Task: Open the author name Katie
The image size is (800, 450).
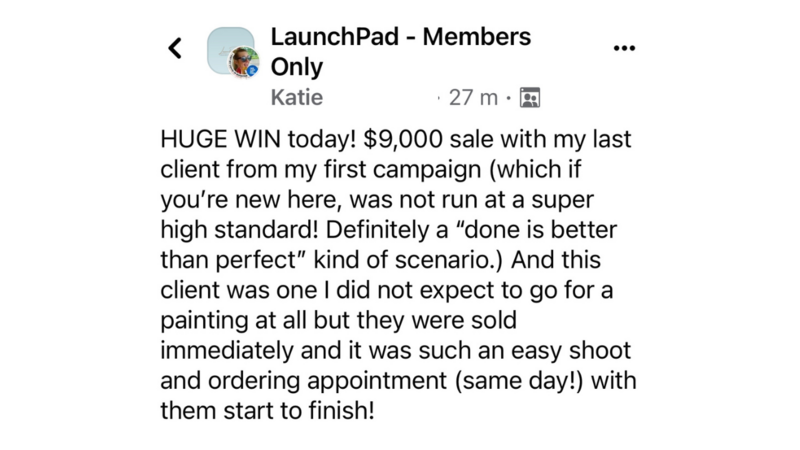Action: tap(296, 97)
